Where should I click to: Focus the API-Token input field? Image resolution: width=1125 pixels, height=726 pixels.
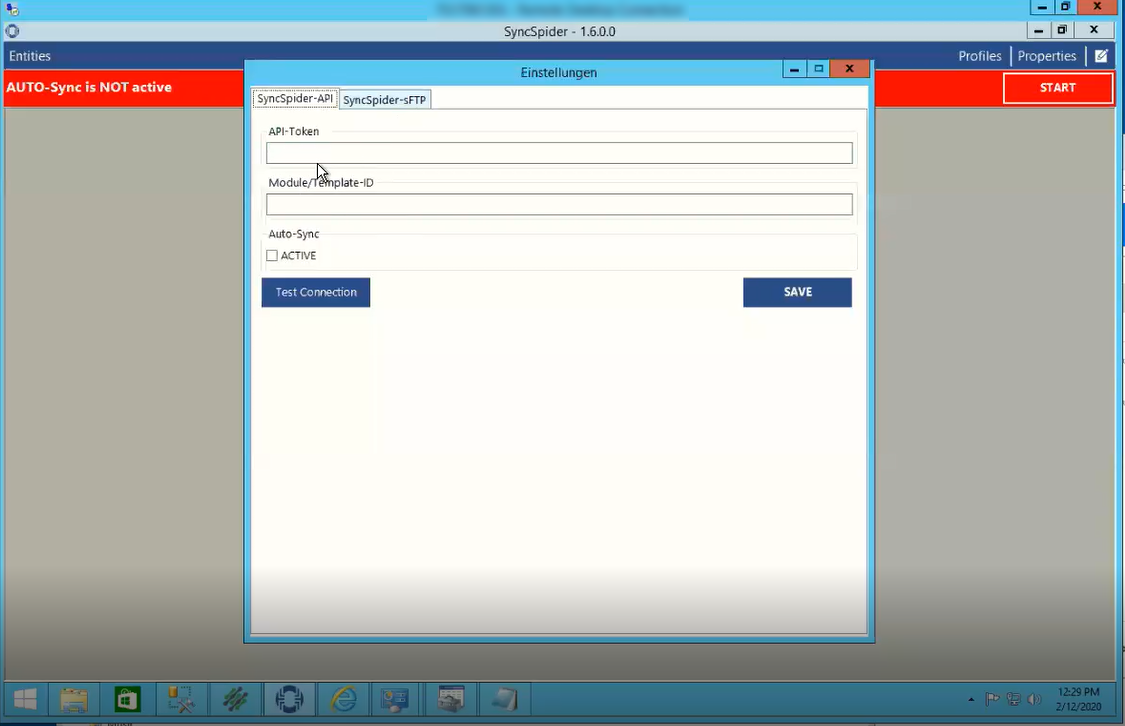coord(559,153)
